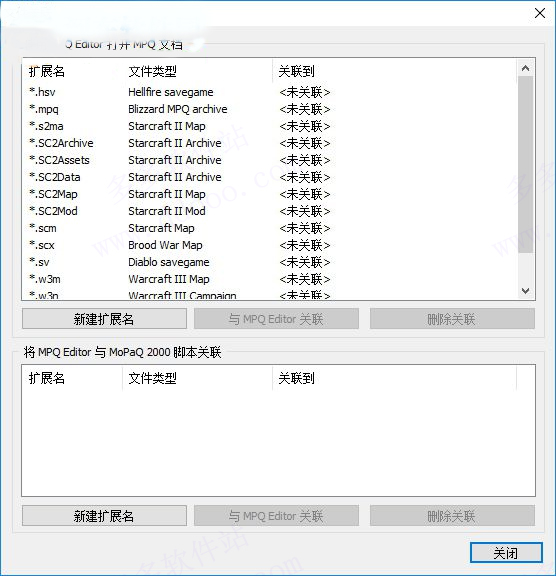Sort by the 扩展名 column header in top list
The width and height of the screenshot is (556, 576).
coord(73,71)
